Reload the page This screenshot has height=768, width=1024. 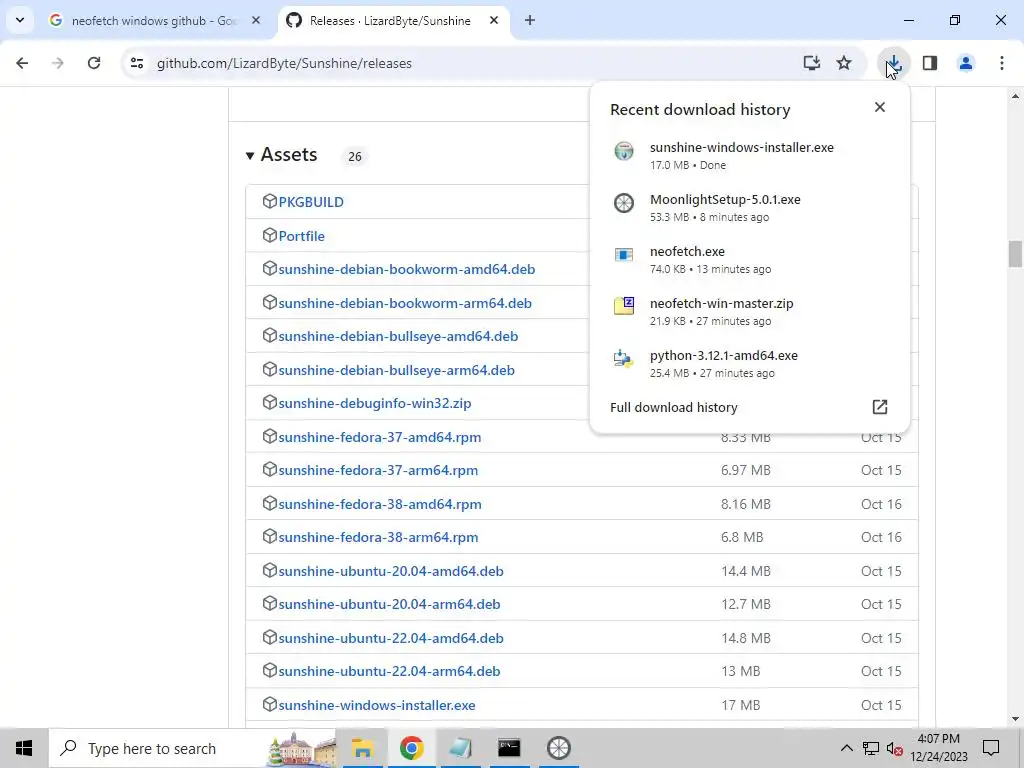pos(94,63)
